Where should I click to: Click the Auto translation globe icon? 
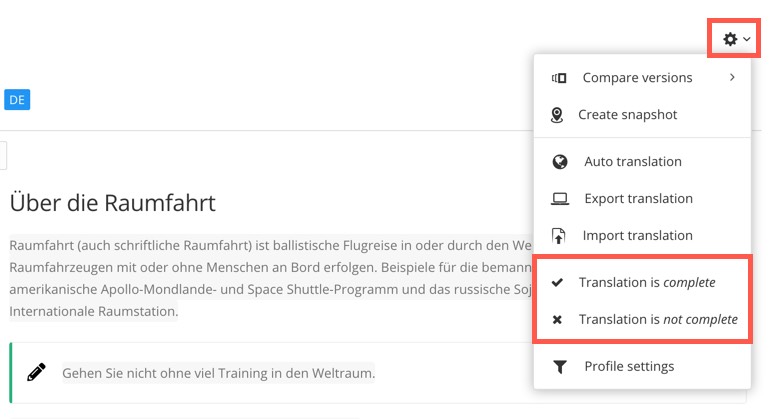[x=560, y=162]
